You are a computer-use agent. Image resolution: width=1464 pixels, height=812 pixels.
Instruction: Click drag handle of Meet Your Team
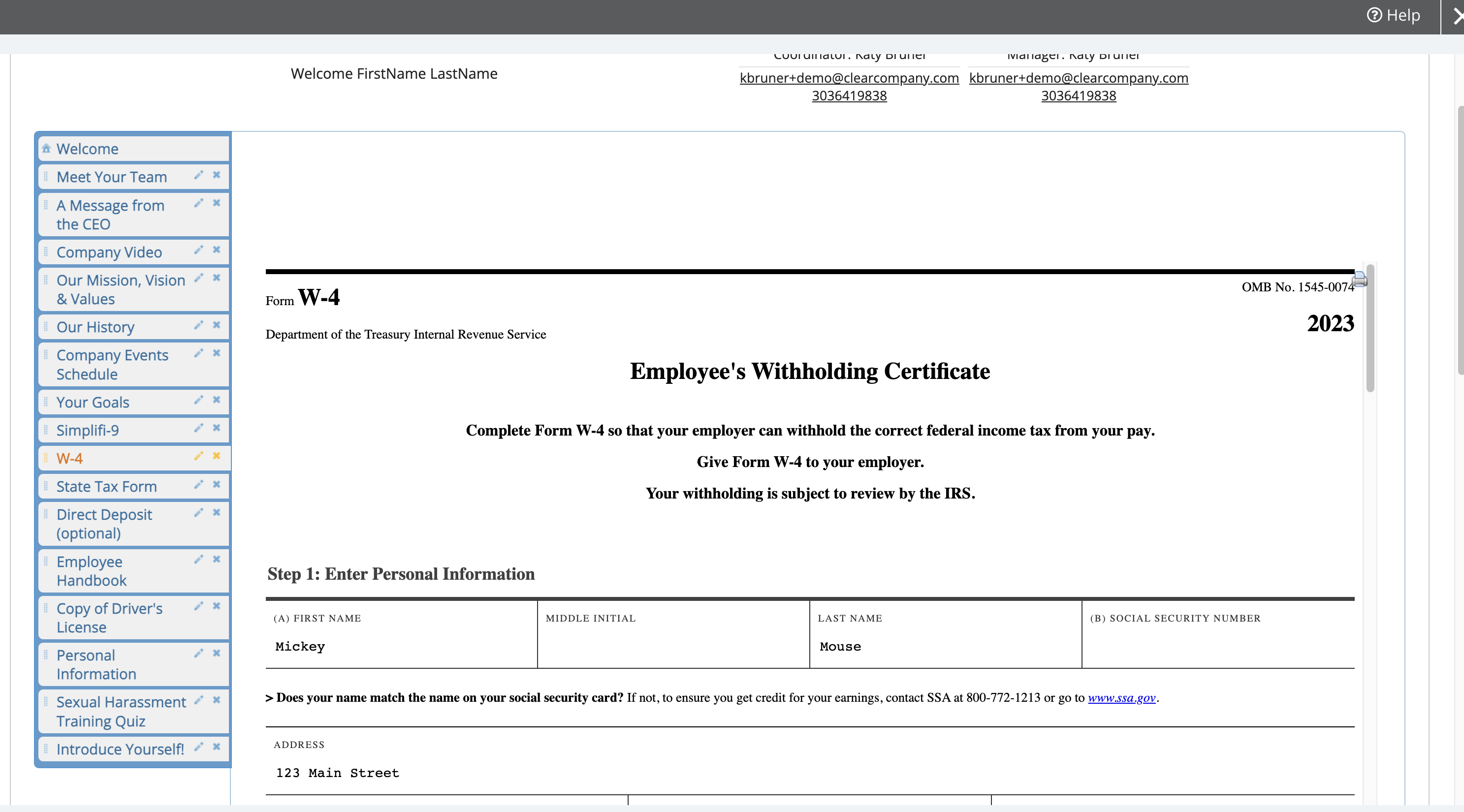point(46,177)
